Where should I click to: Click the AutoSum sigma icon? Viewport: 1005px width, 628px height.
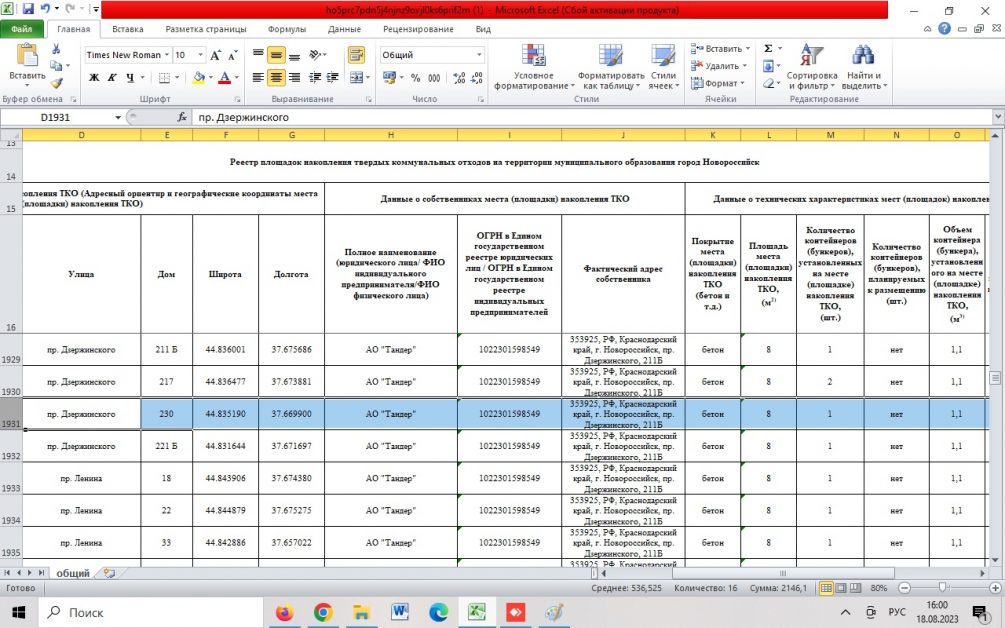click(768, 48)
